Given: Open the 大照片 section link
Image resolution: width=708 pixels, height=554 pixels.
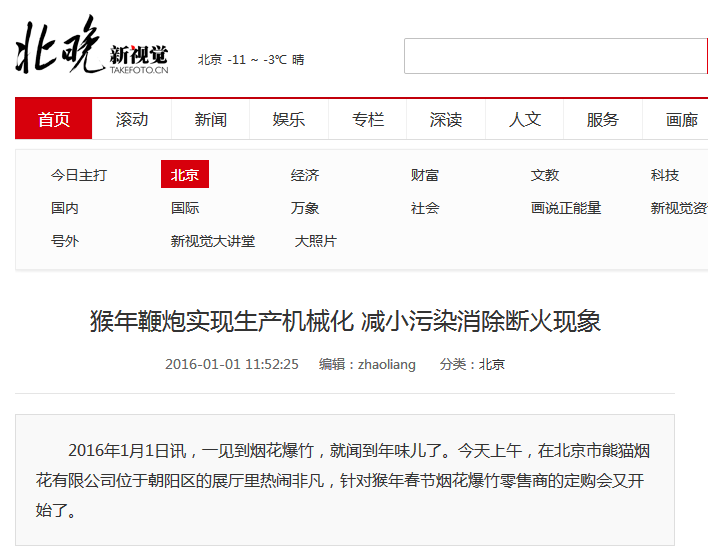Looking at the screenshot, I should coord(316,241).
